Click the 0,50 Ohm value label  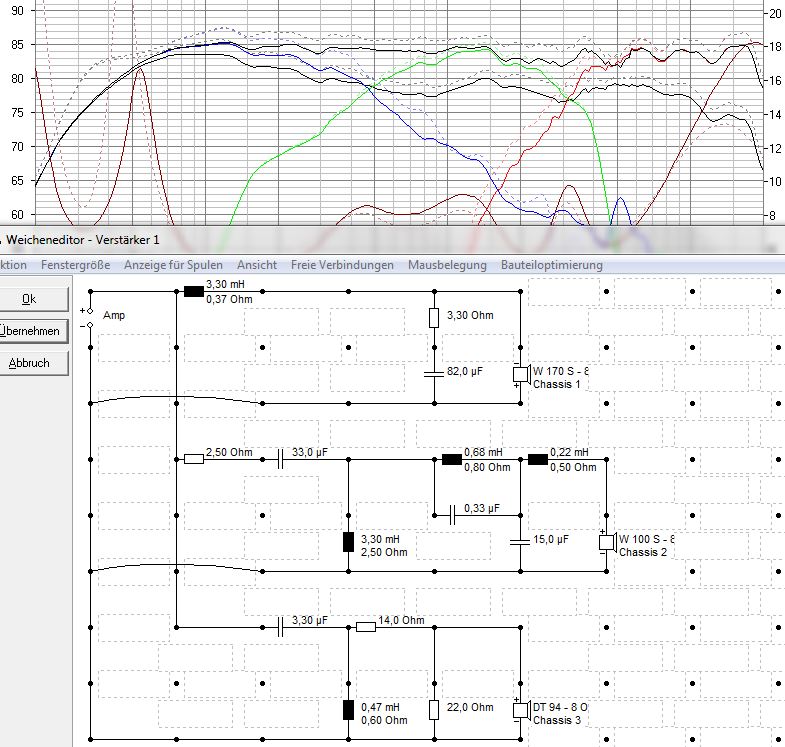(x=573, y=467)
